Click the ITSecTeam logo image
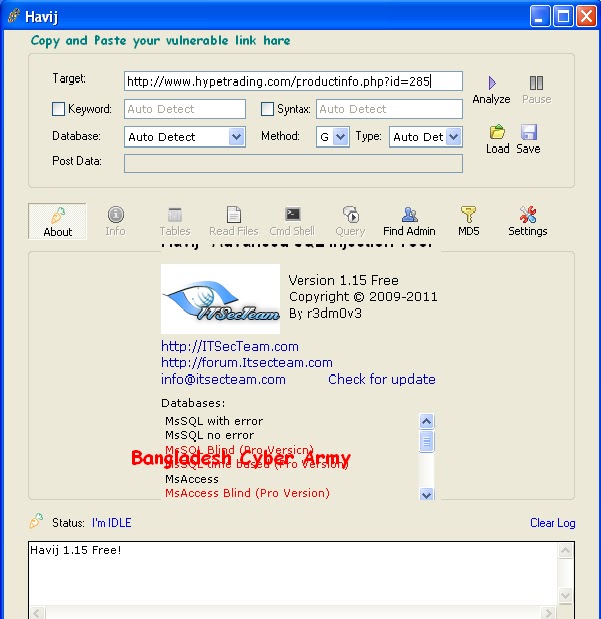The width and height of the screenshot is (601, 619). click(220, 299)
